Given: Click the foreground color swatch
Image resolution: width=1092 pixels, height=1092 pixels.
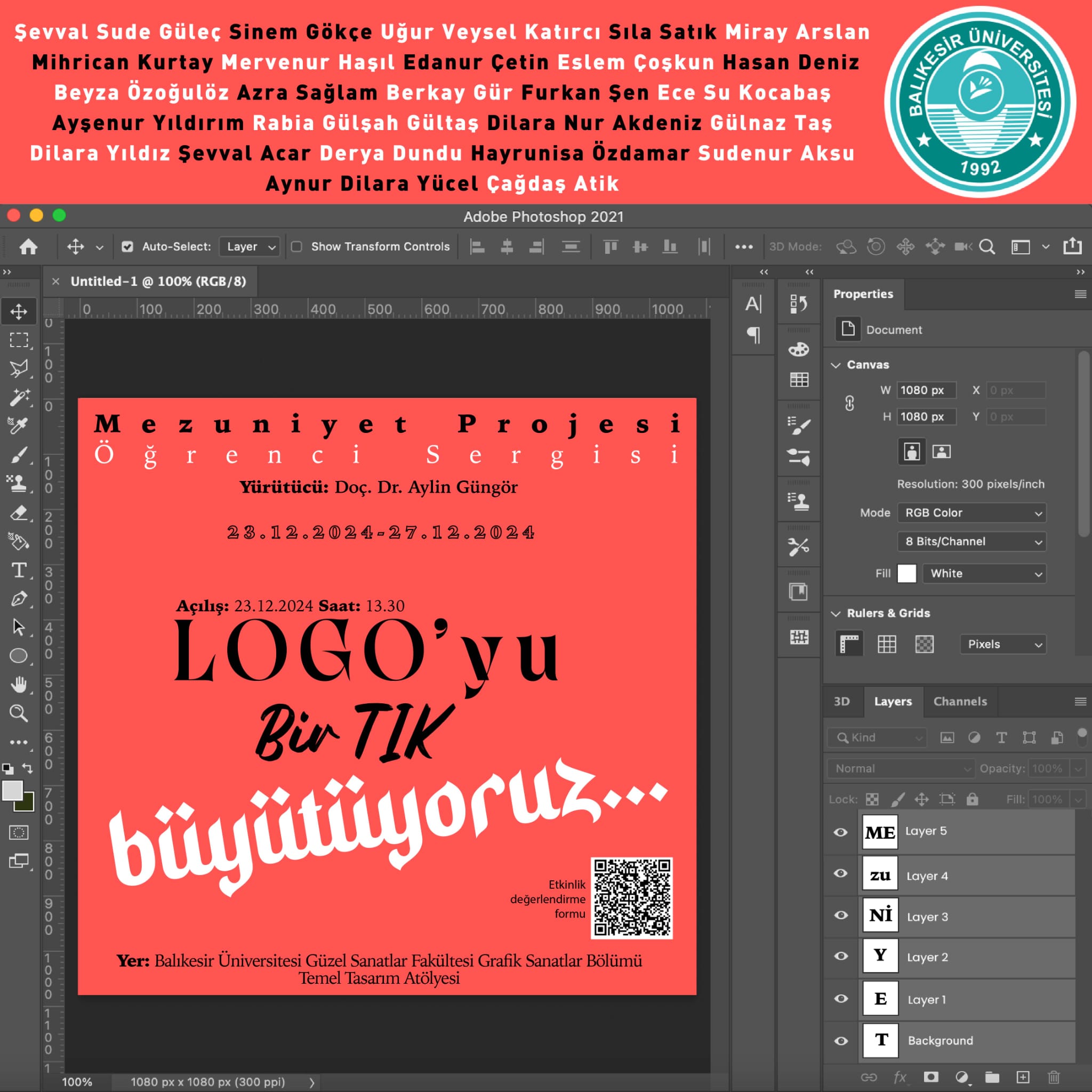Looking at the screenshot, I should tap(12, 791).
